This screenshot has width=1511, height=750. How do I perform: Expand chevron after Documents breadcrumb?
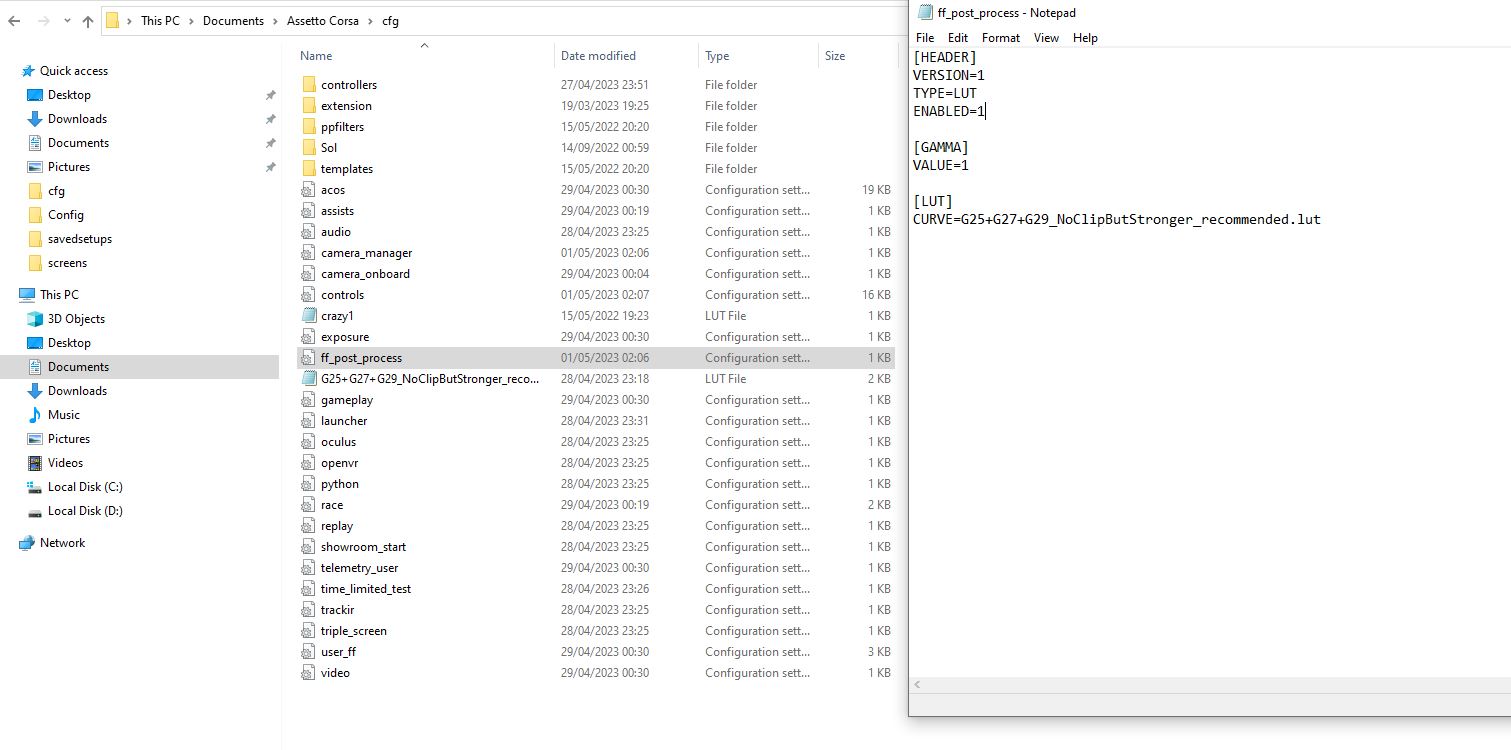tap(275, 21)
